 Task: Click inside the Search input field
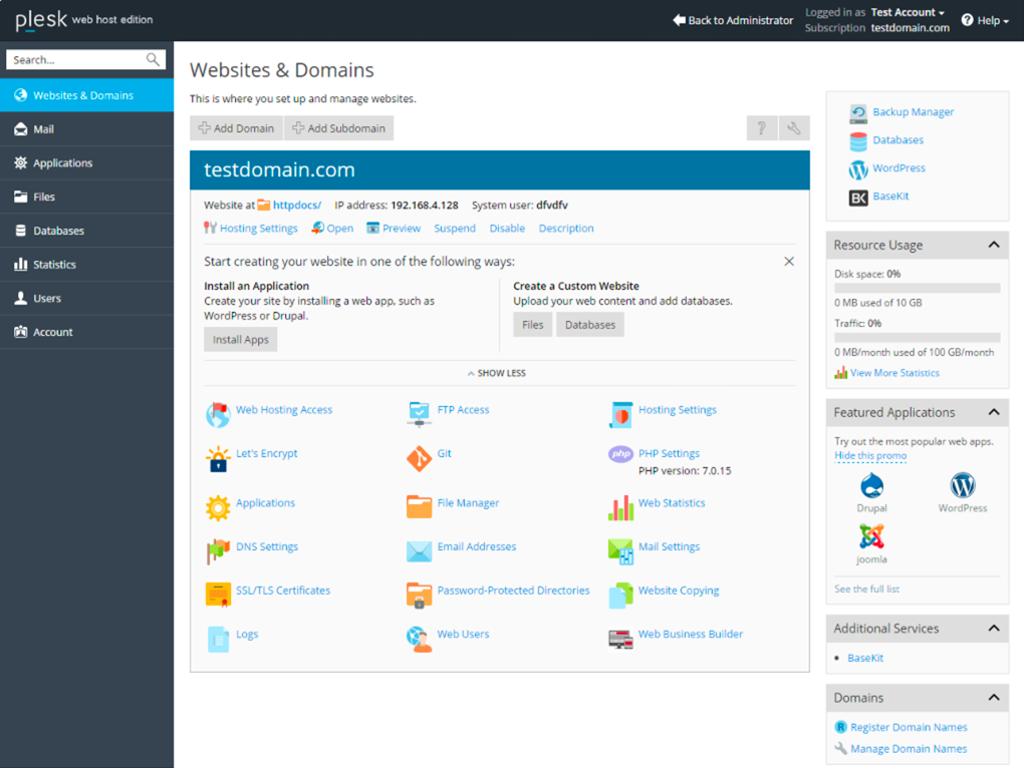76,60
